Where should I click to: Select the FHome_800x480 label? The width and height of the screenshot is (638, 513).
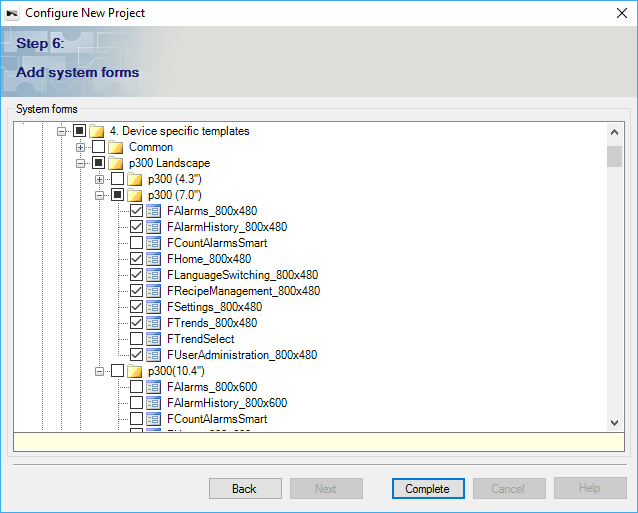pos(209,259)
